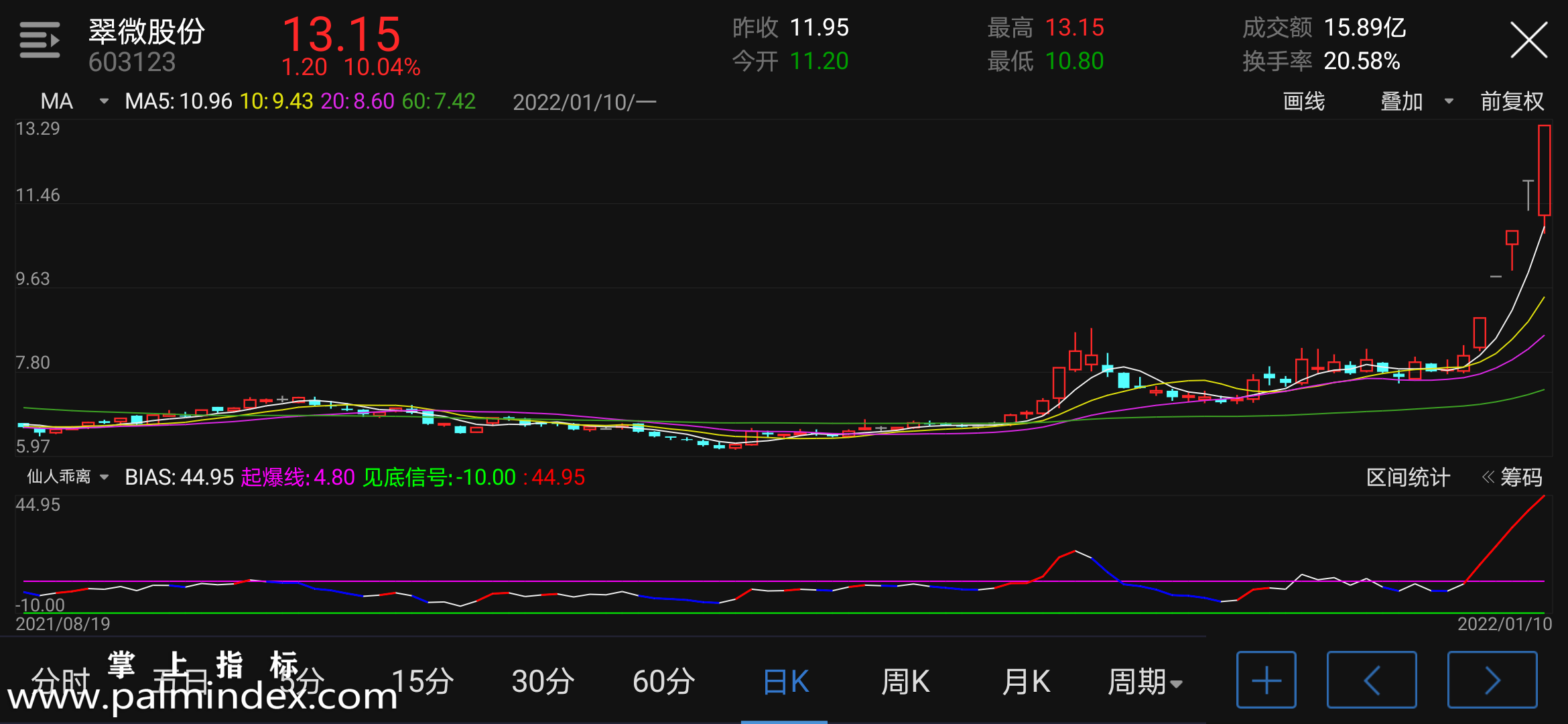Tap the plus zoom-in button
This screenshot has height=724, width=1568.
[x=1266, y=680]
